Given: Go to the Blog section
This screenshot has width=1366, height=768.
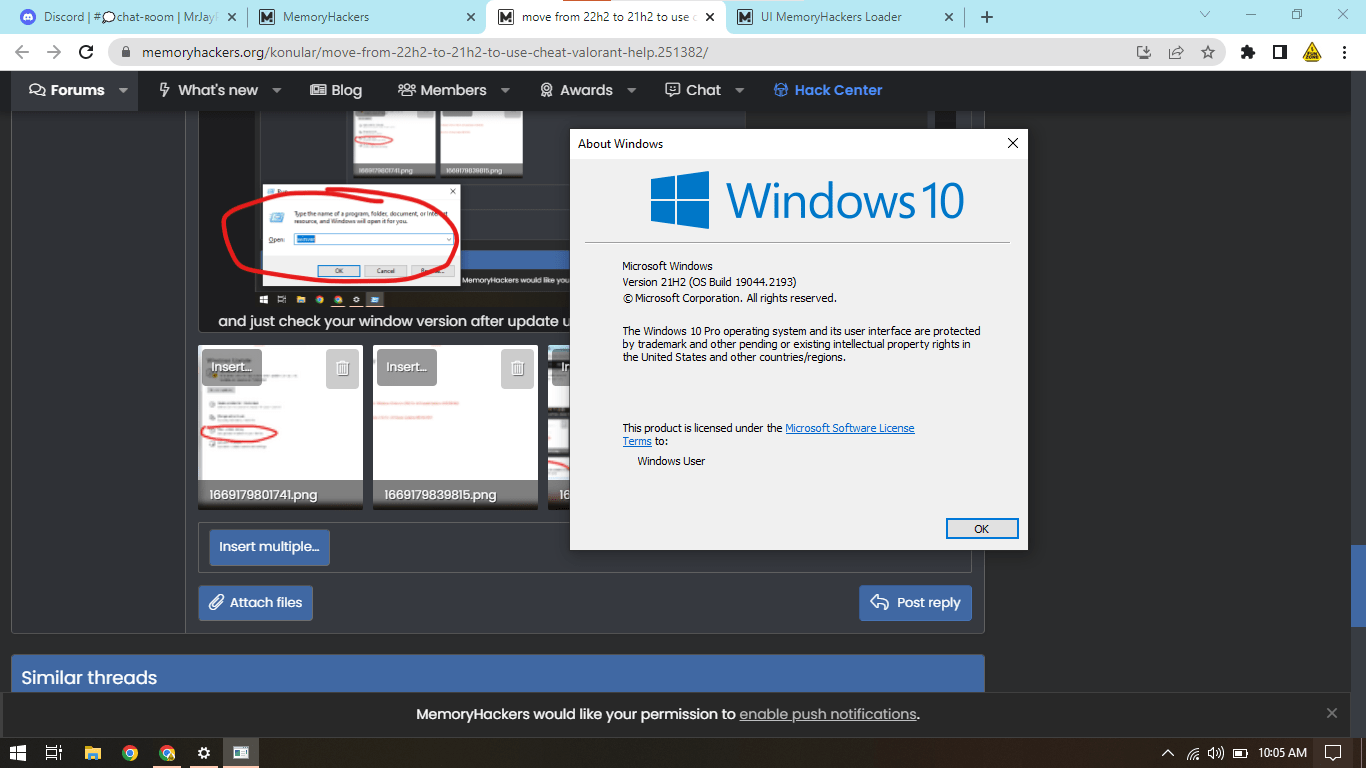Looking at the screenshot, I should pyautogui.click(x=336, y=90).
